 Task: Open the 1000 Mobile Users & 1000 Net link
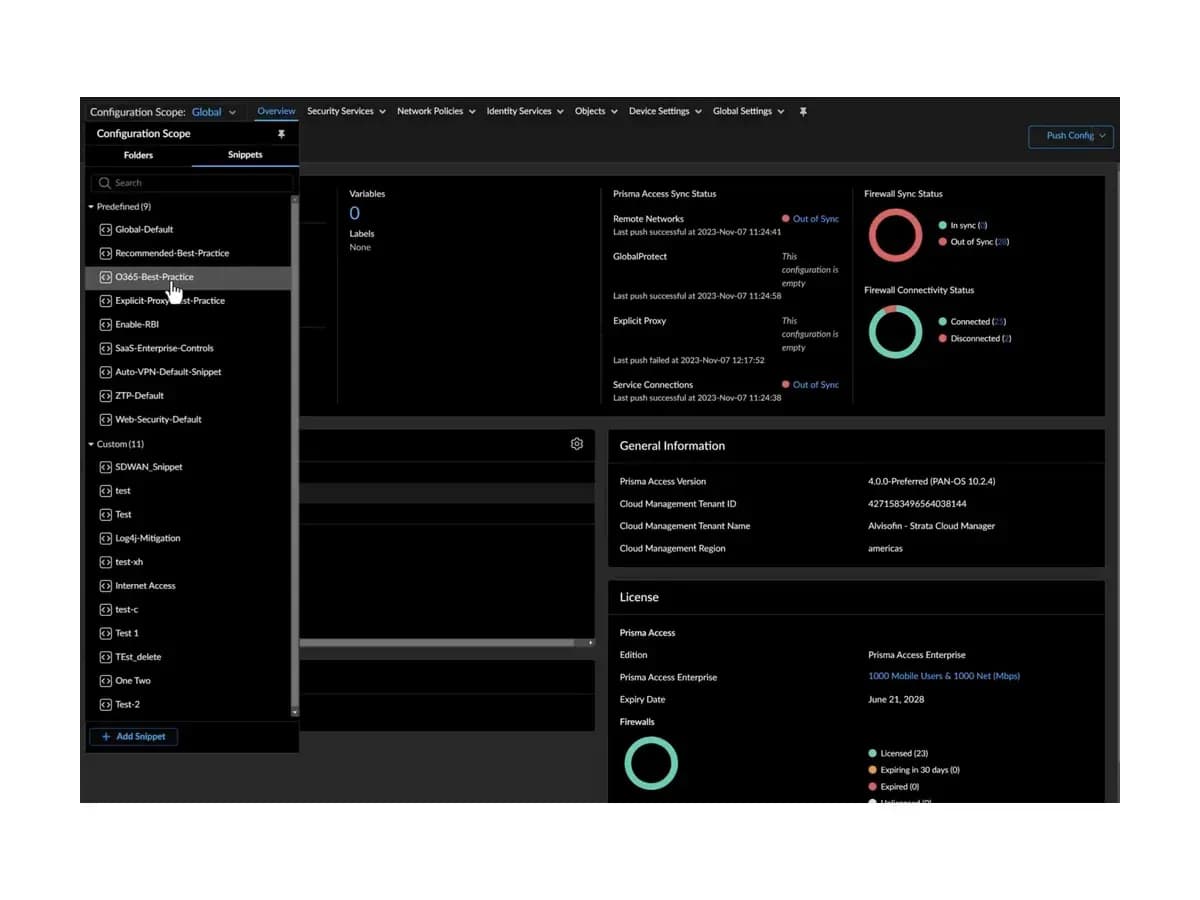coord(944,677)
